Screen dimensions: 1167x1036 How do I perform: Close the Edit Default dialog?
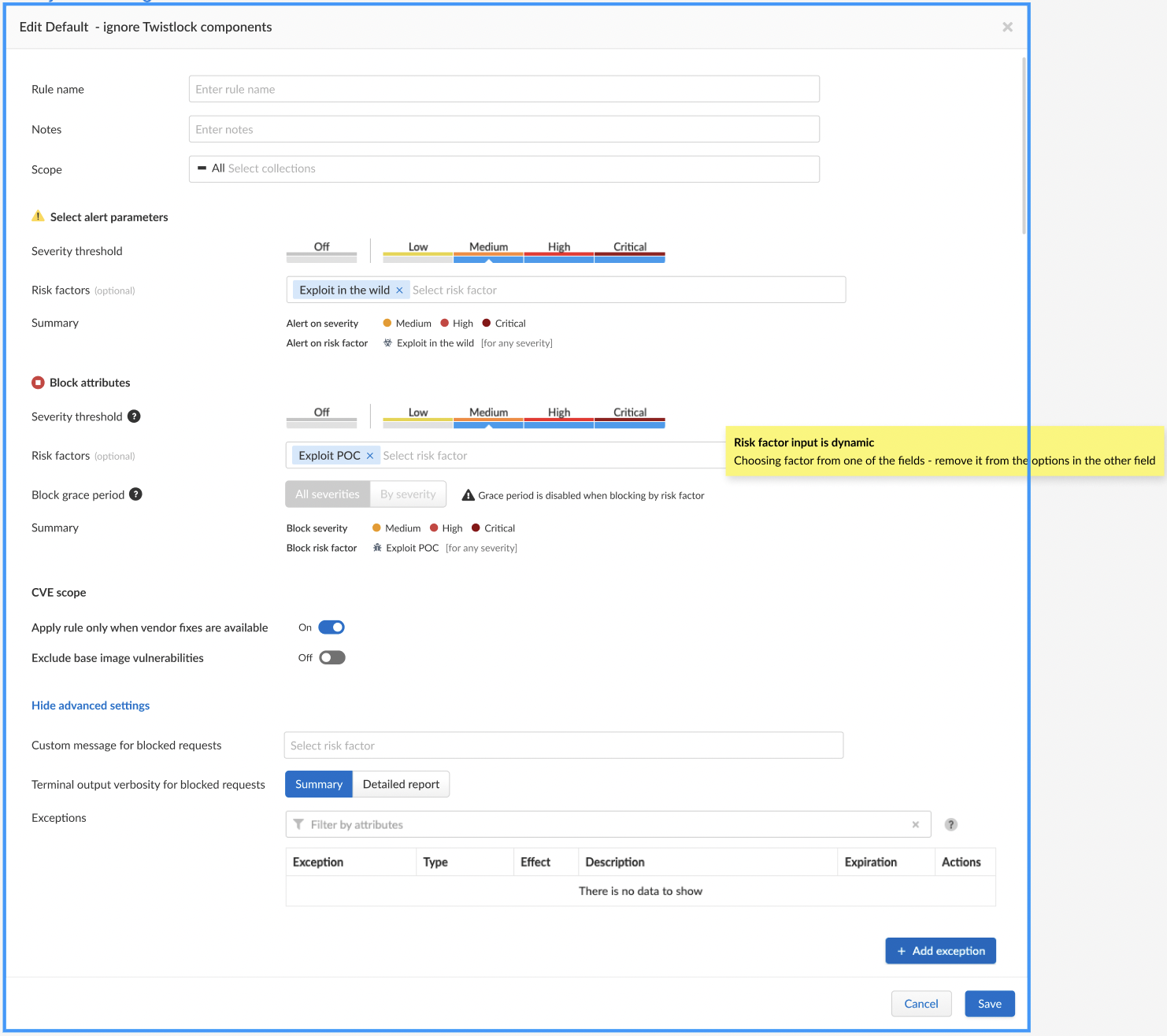point(1007,27)
